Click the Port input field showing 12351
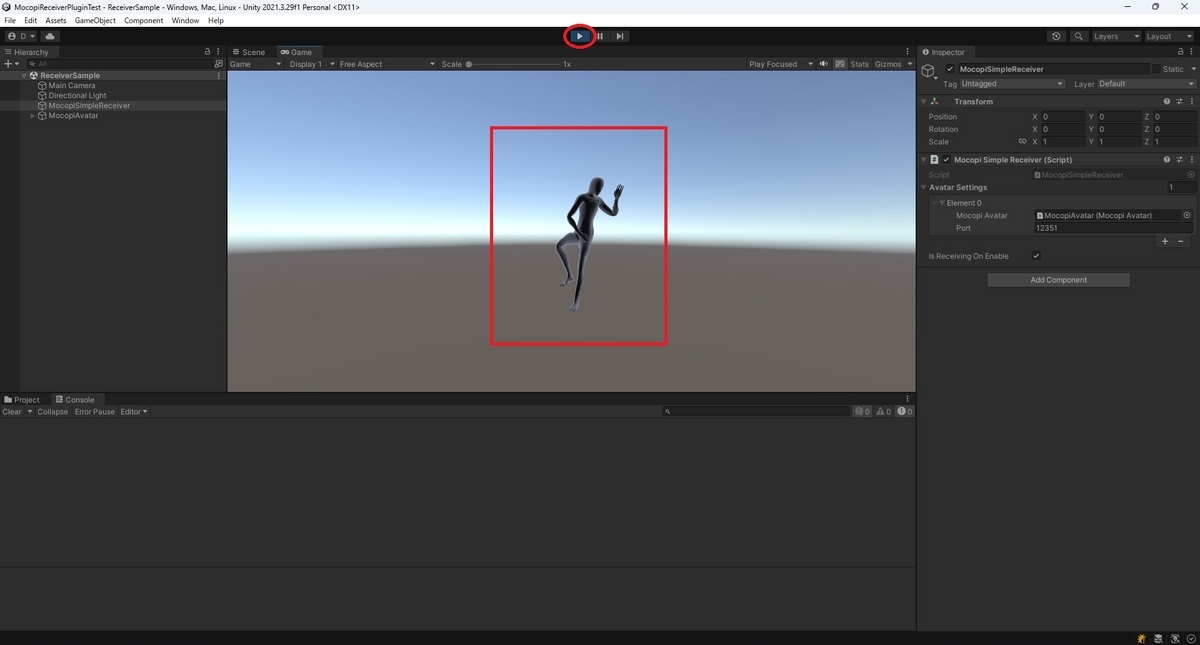Screen dimensions: 1200x645 click(x=1112, y=227)
